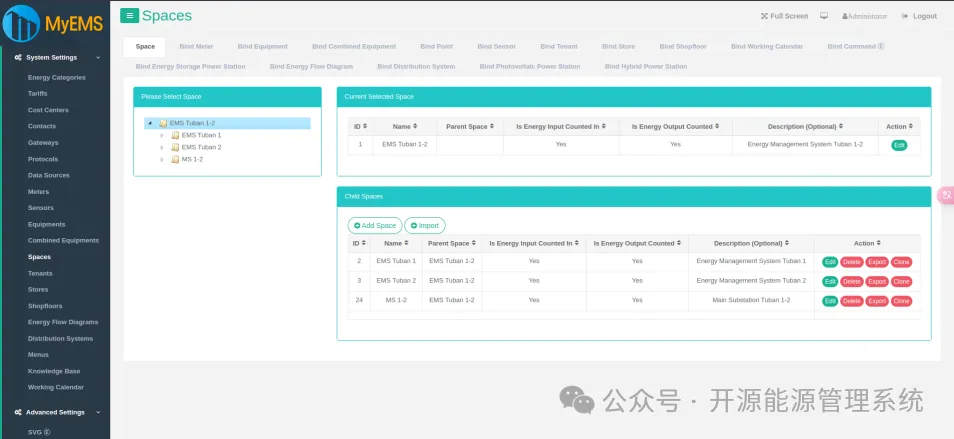Click folder icon of EMS Tuban 1-2 root
954x439 pixels.
(162, 123)
